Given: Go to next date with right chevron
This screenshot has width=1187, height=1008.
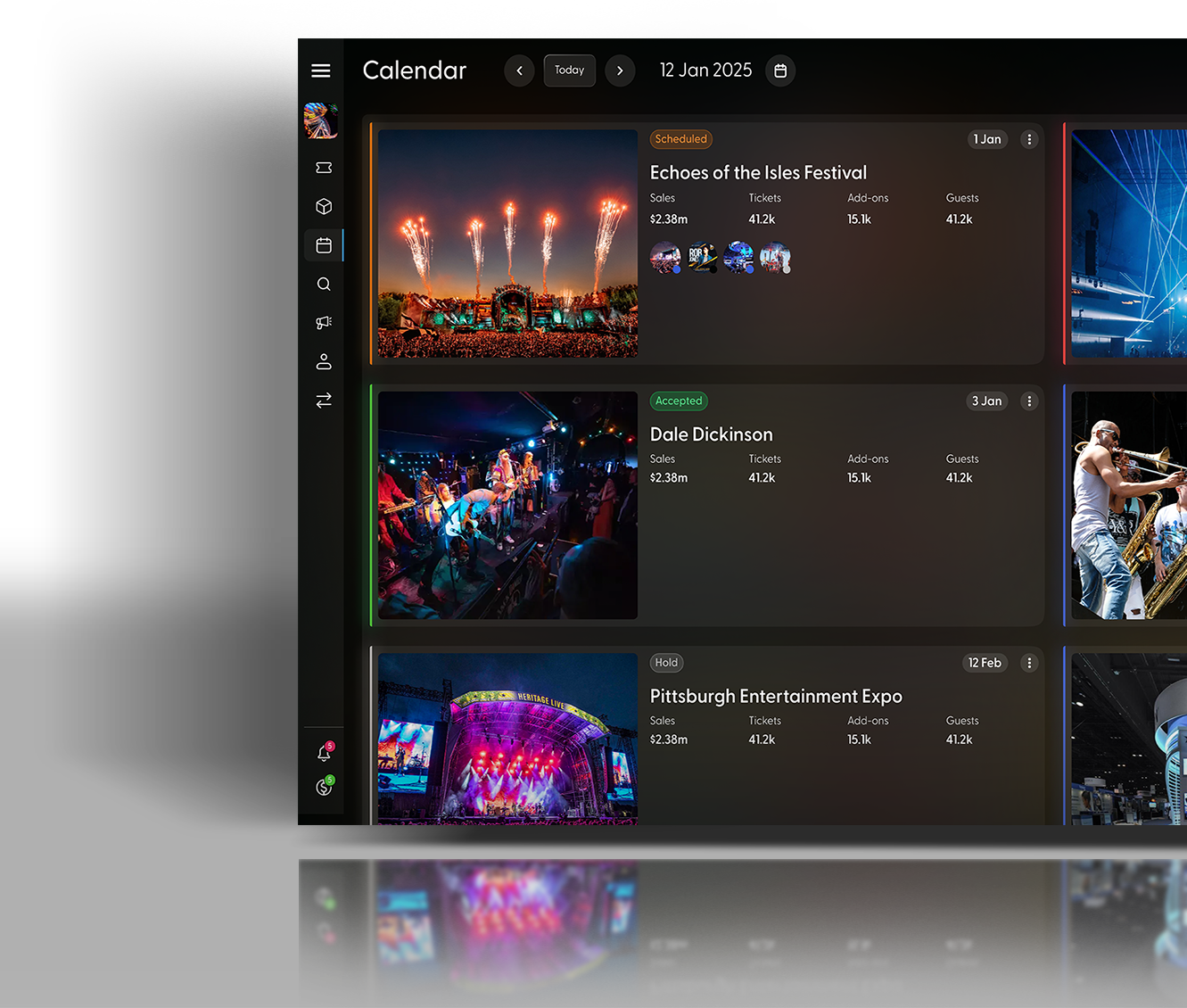Looking at the screenshot, I should [620, 70].
